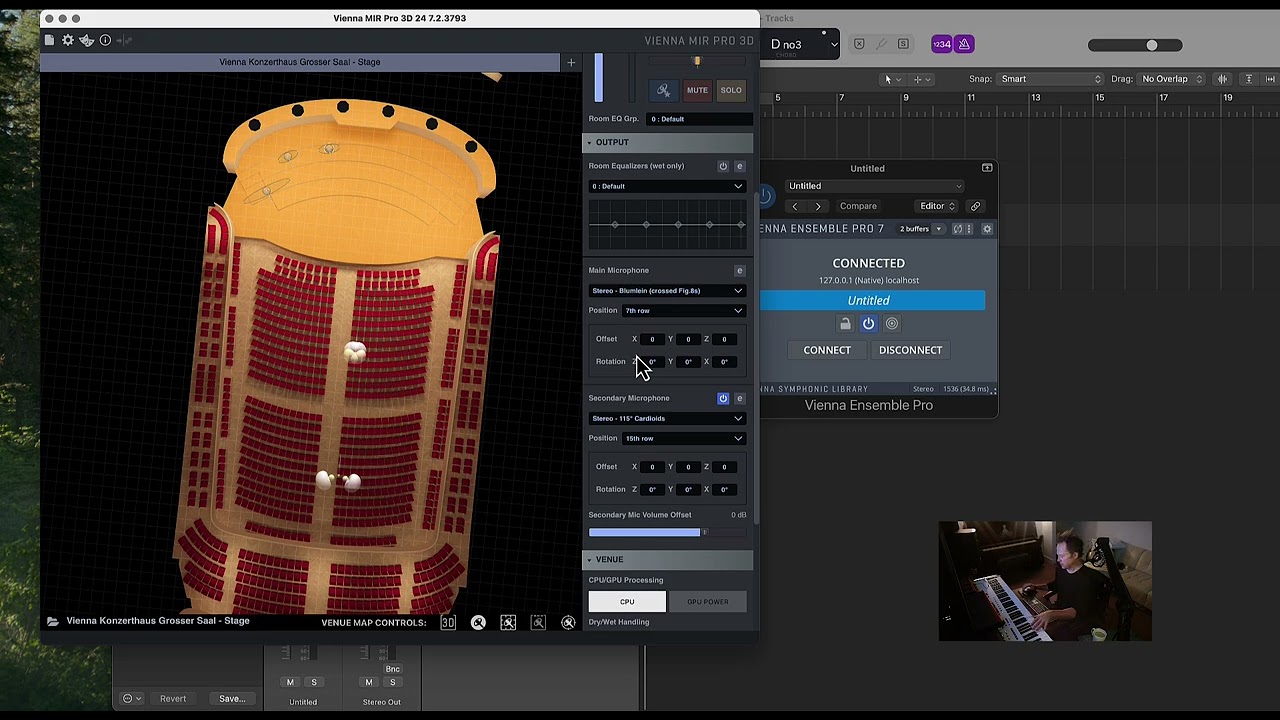1280x720 pixels.
Task: Toggle the count-in 1234 button
Action: pos(942,44)
